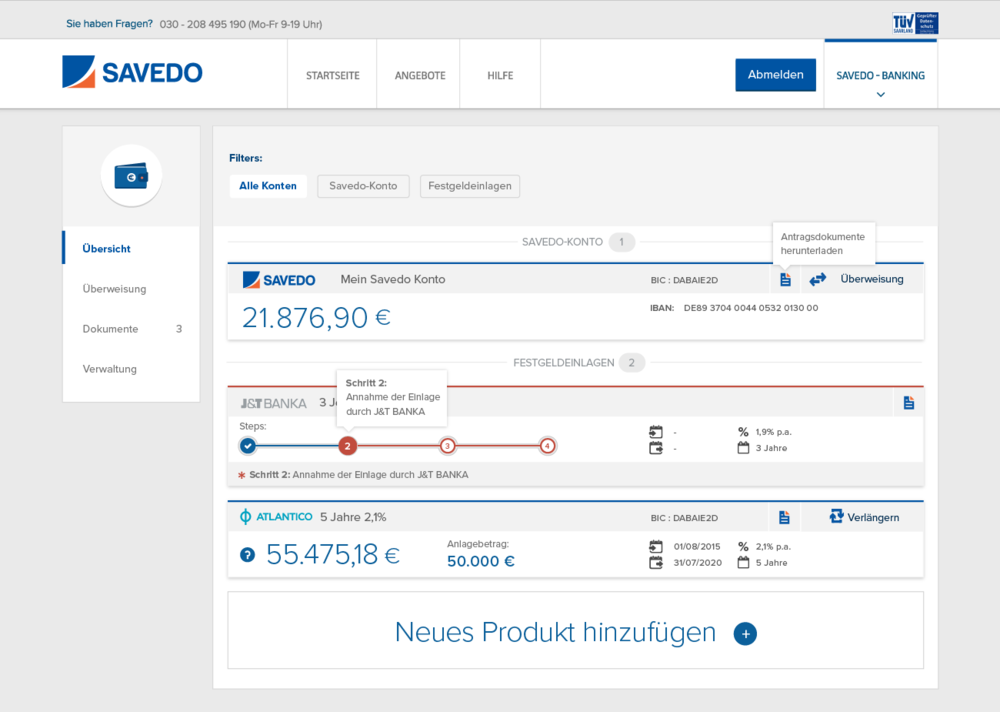Image resolution: width=1000 pixels, height=712 pixels.
Task: Click the Abmelden button
Action: pos(775,75)
